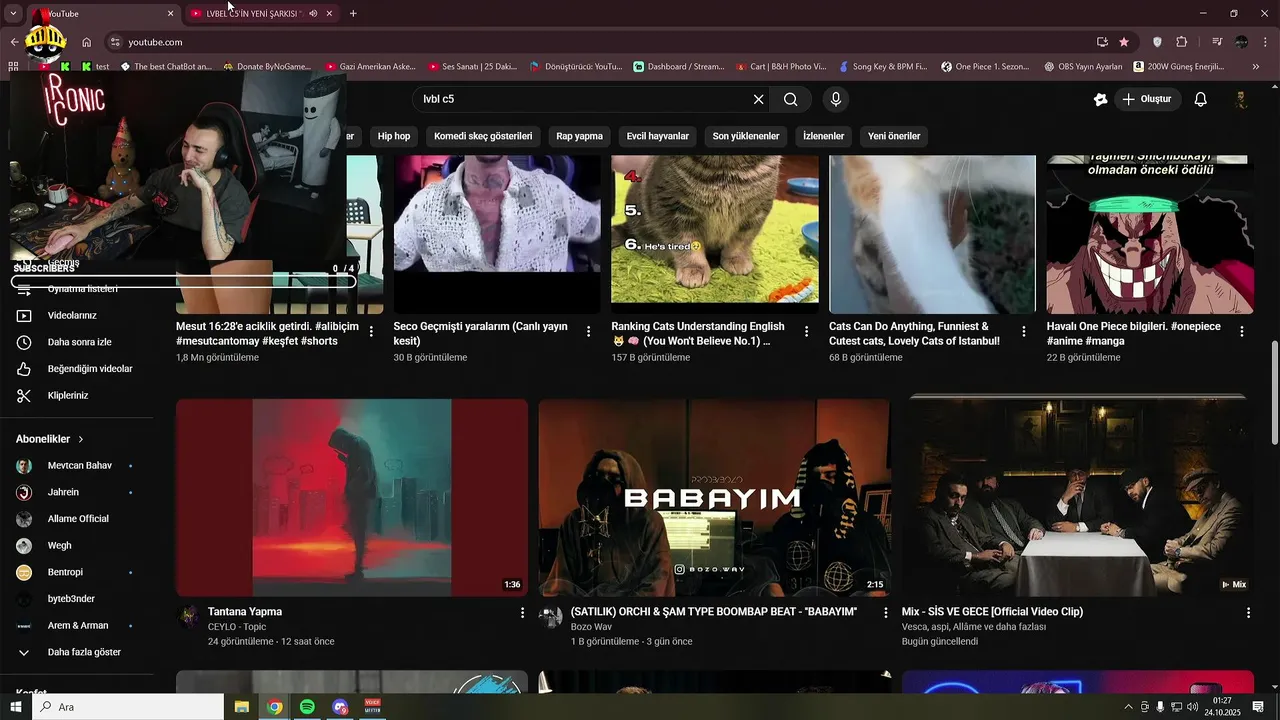1280x720 pixels.
Task: Open Chrome media controls
Action: pos(1217,42)
